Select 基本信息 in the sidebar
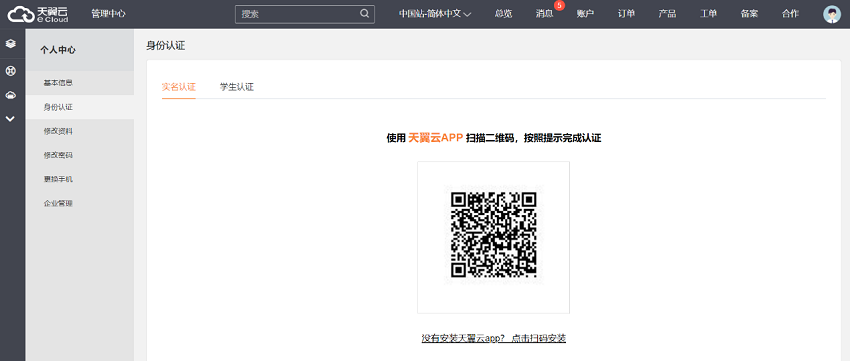Screen dimensions: 850x361 pyautogui.click(x=80, y=83)
